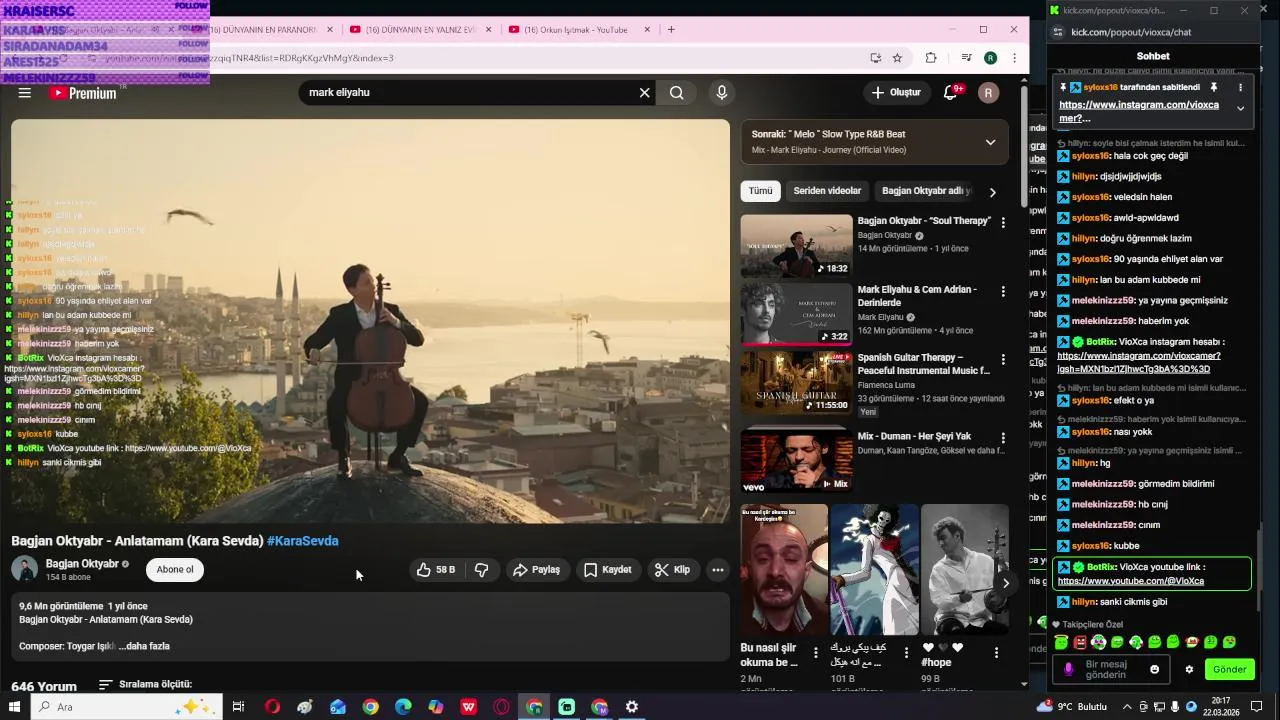Open options for 'Soul Therapy' video
Image resolution: width=1280 pixels, height=720 pixels.
click(x=1003, y=223)
